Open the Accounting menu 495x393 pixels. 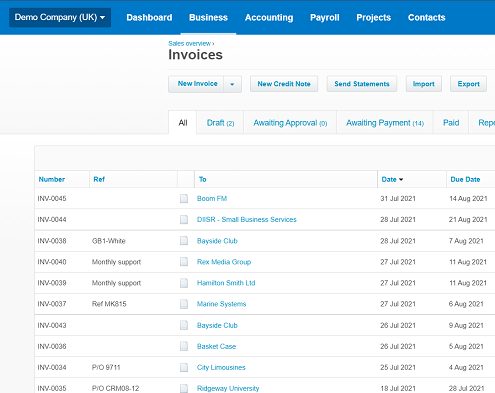269,17
